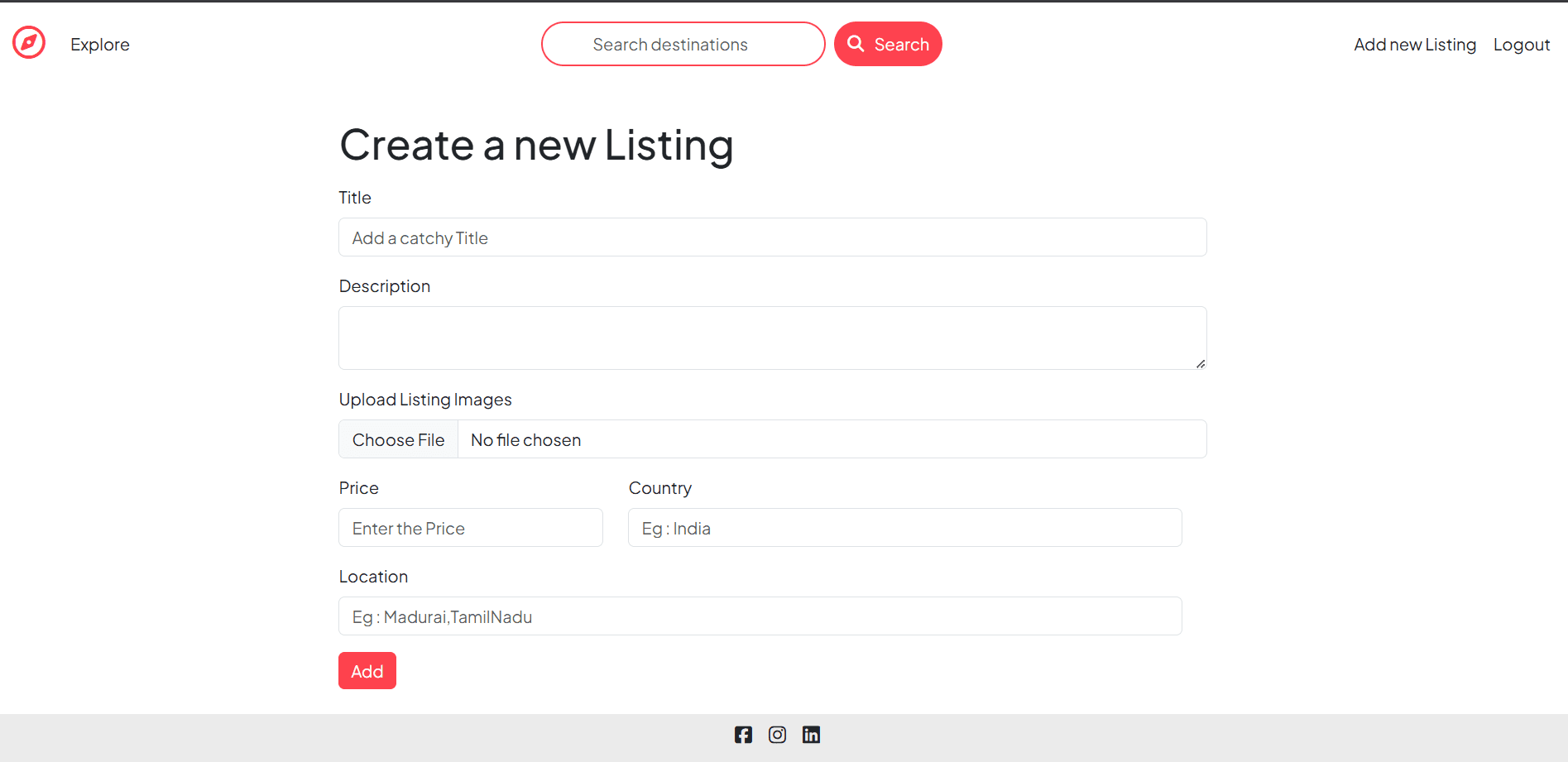
Task: Click the Title input field
Action: coord(773,237)
